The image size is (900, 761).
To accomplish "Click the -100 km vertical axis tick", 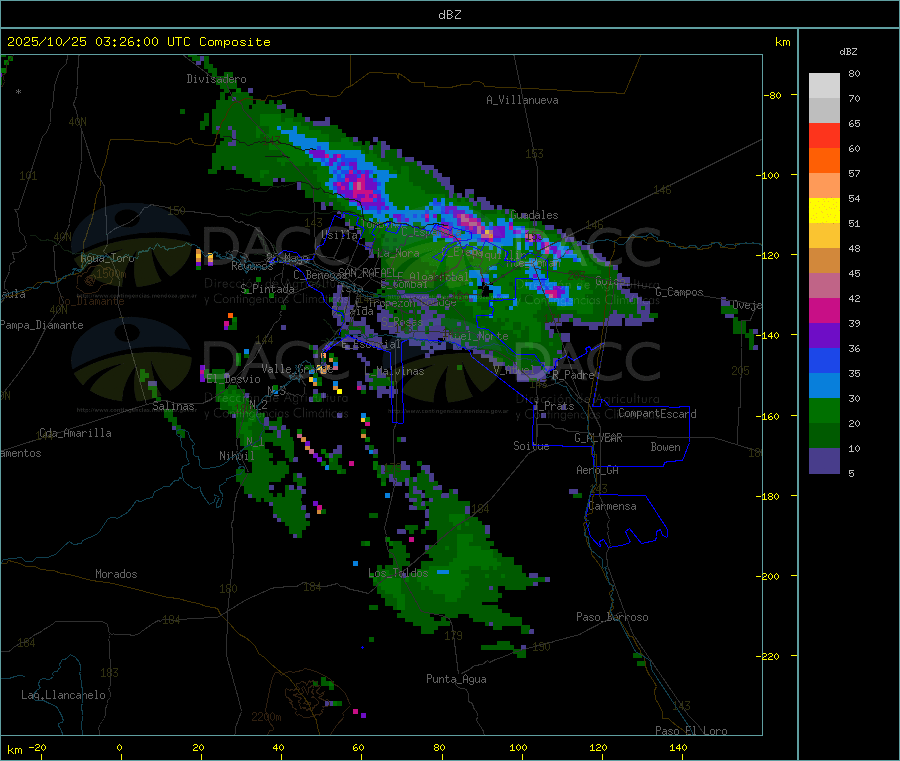I will tap(767, 175).
